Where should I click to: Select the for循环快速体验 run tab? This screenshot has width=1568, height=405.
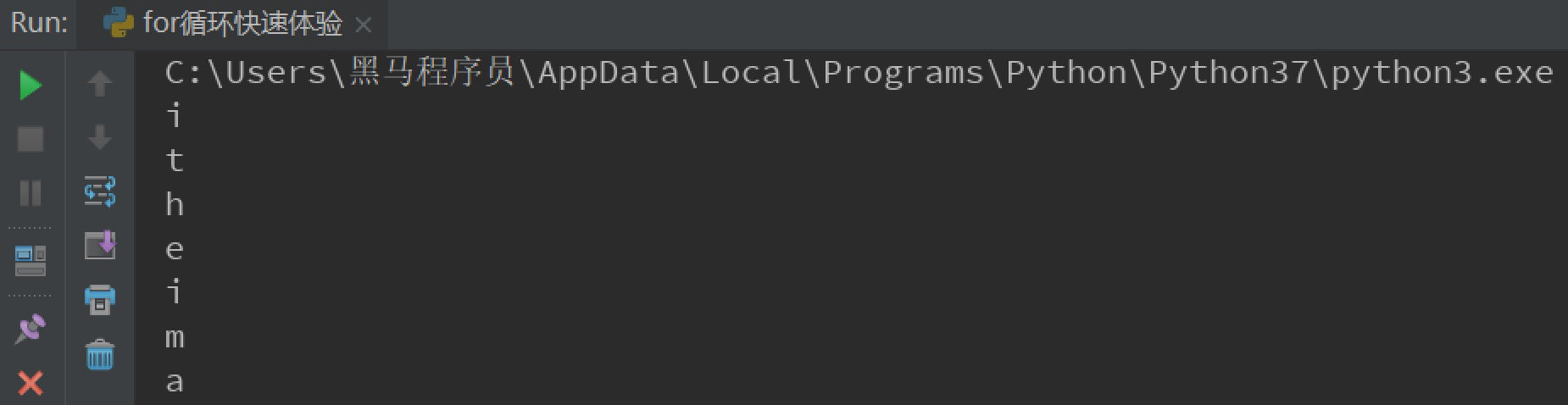242,24
